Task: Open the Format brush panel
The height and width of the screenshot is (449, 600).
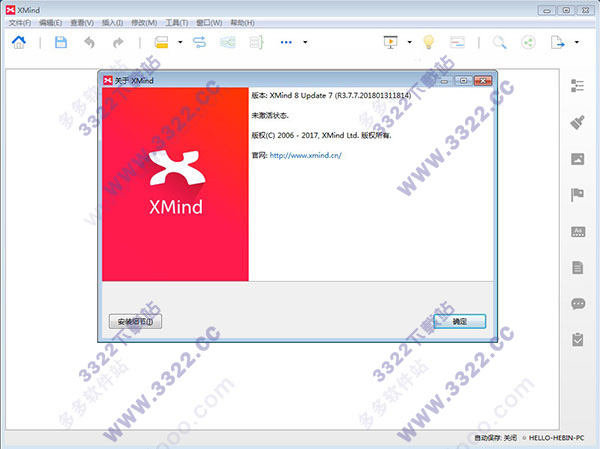Action: pos(577,122)
